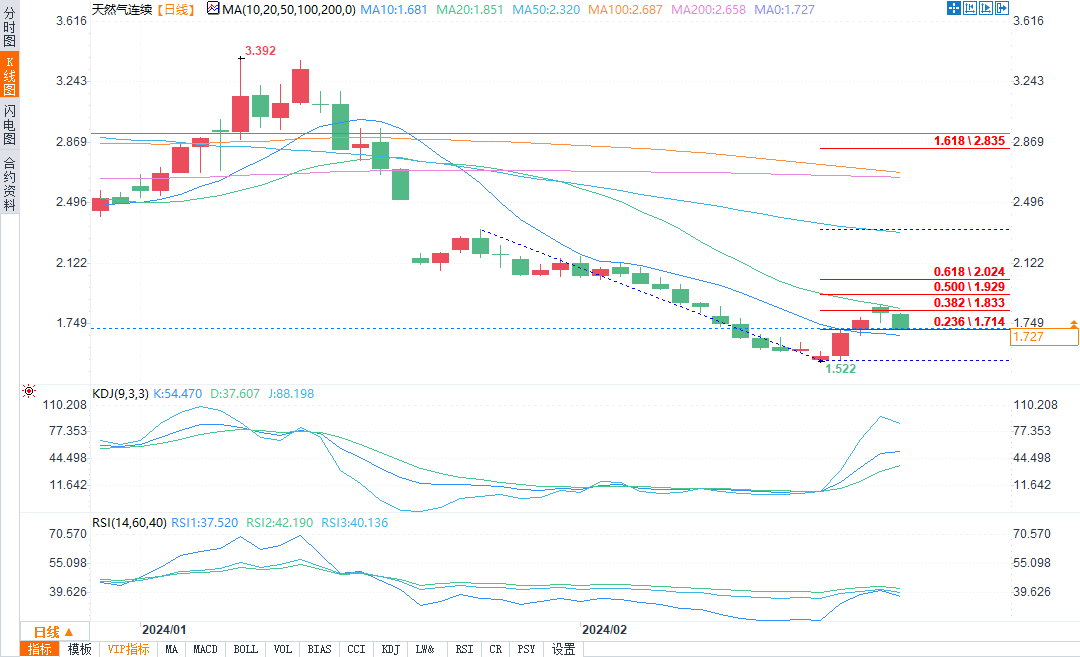Select the K线图 side tab
The height and width of the screenshot is (657, 1080).
9,72
